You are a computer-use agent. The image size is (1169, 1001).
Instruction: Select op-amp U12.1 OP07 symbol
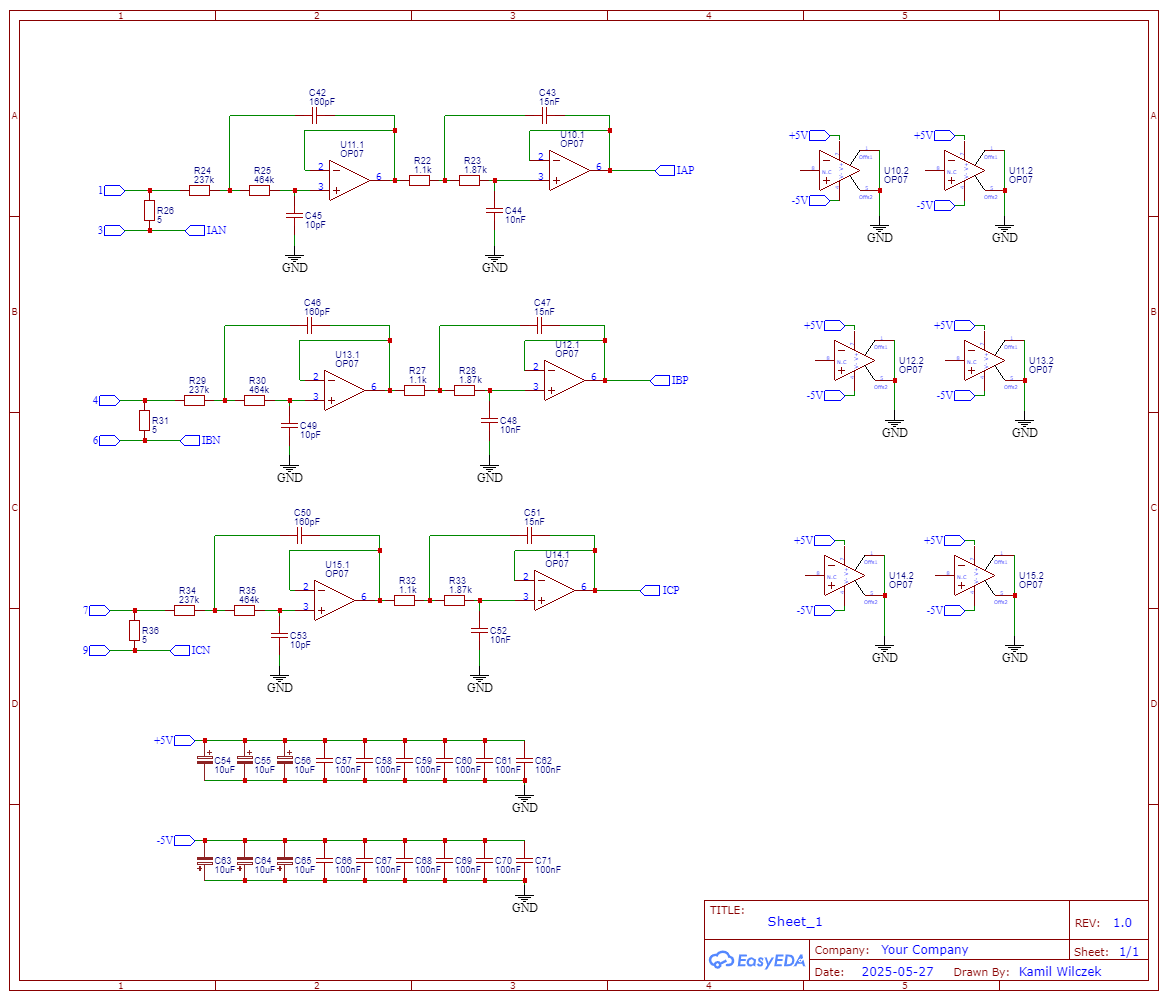click(564, 381)
